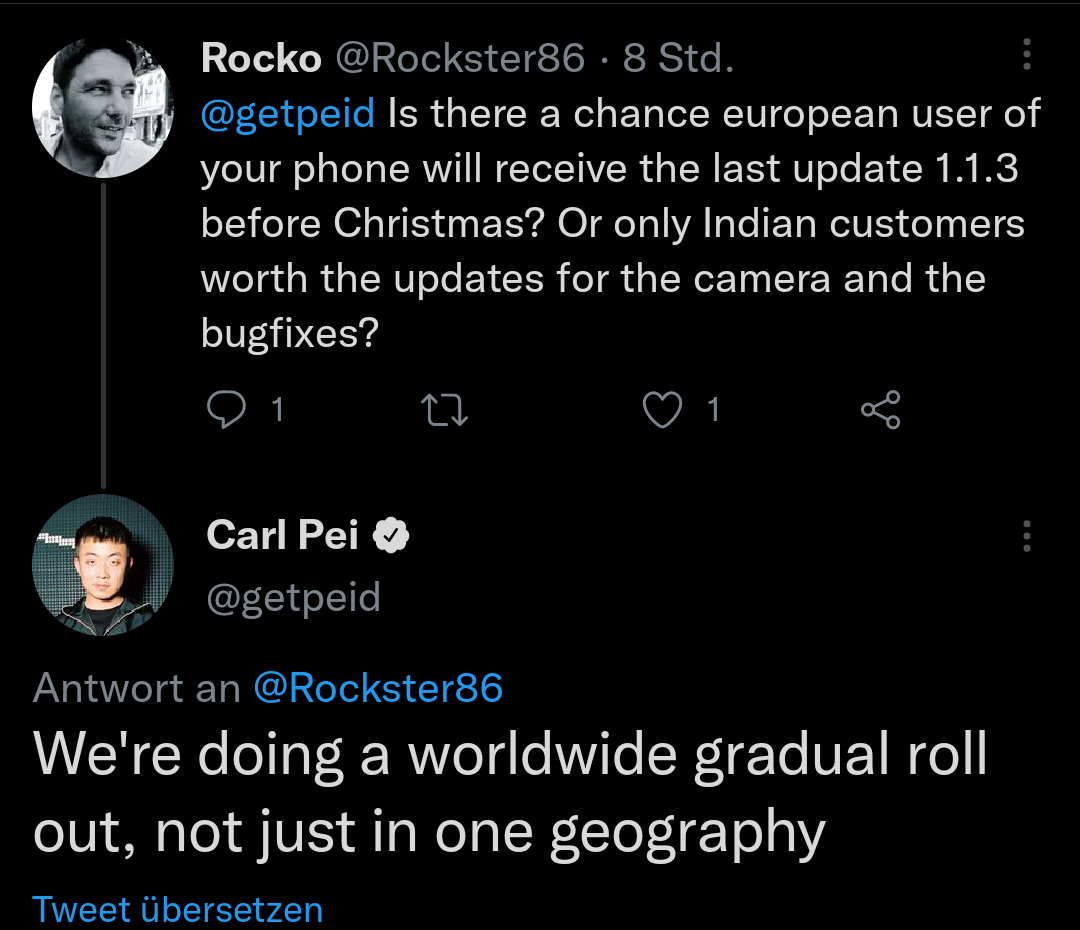Retweet Rocko's tweet

coord(446,410)
